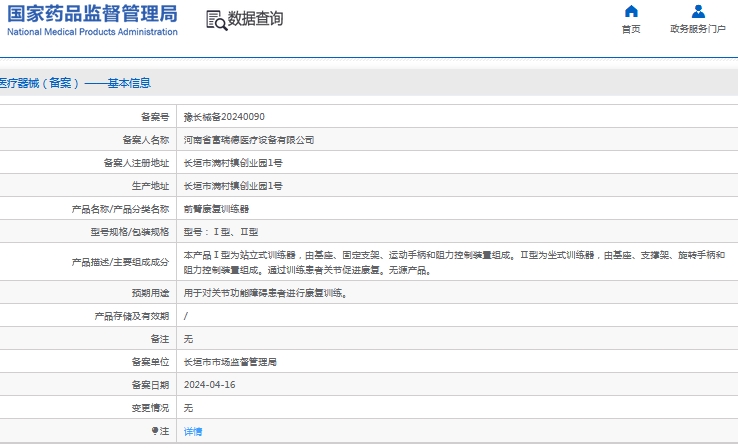The height and width of the screenshot is (448, 738).
Task: Click intended use text 用于对关节功能障碍患者进行康复训练
Action: pos(265,293)
